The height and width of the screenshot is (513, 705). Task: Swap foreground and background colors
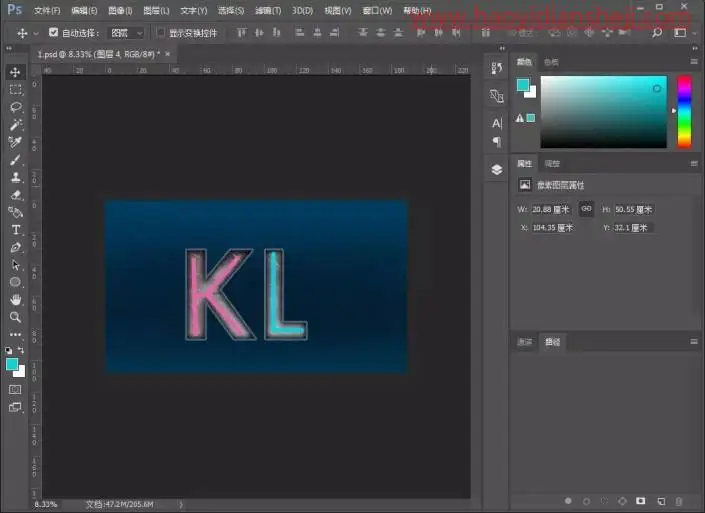pyautogui.click(x=21, y=350)
